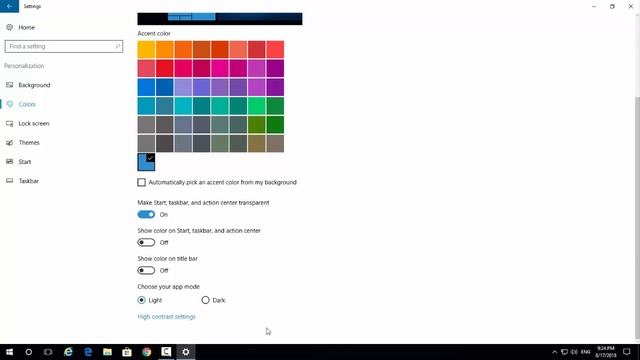Click the vertical scrollbar of Settings window
This screenshot has height=360, width=640.
(637, 218)
